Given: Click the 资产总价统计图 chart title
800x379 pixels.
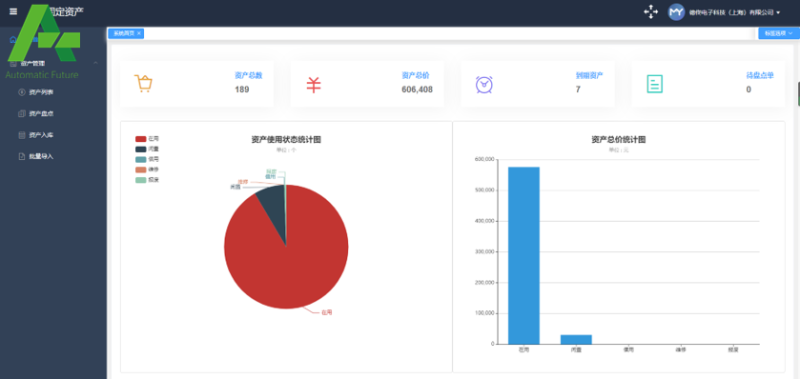Looking at the screenshot, I should (x=618, y=139).
